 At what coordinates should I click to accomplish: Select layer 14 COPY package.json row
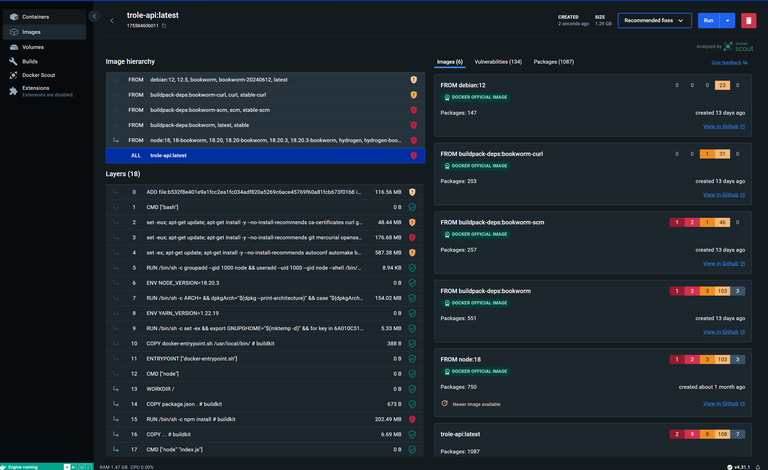(x=265, y=404)
